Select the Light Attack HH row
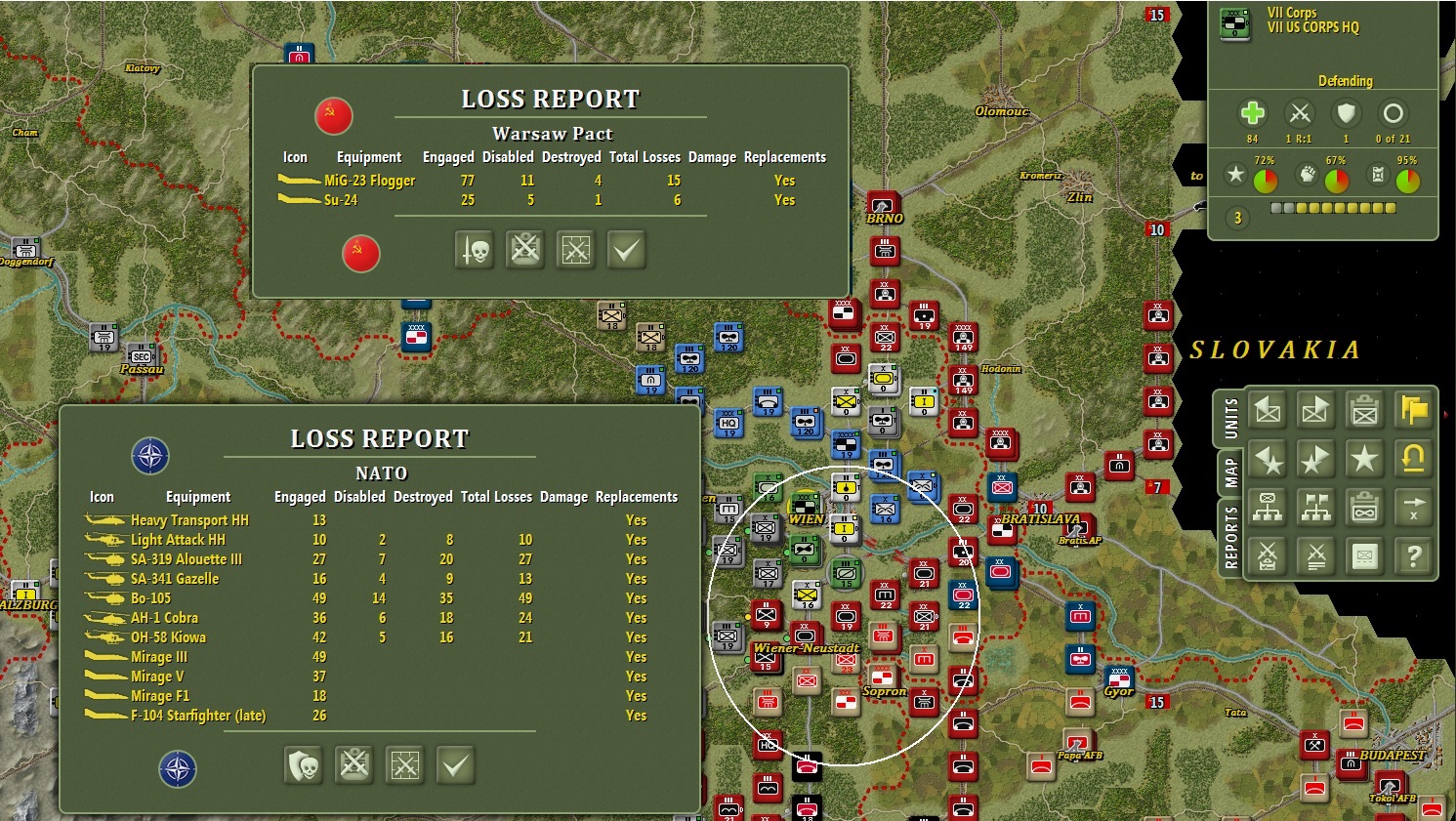This screenshot has height=821, width=1456. click(x=381, y=540)
